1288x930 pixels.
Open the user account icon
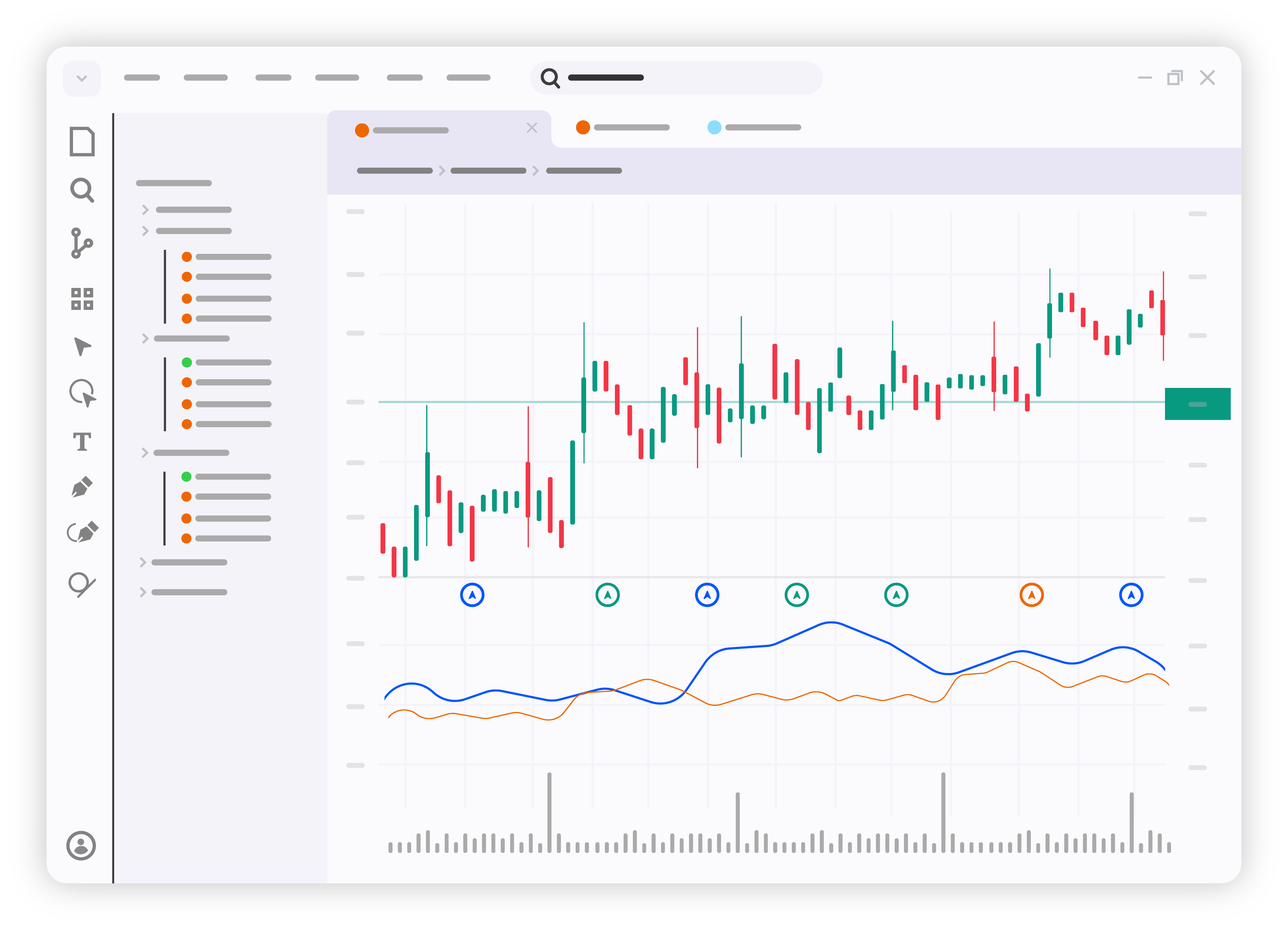[x=81, y=845]
